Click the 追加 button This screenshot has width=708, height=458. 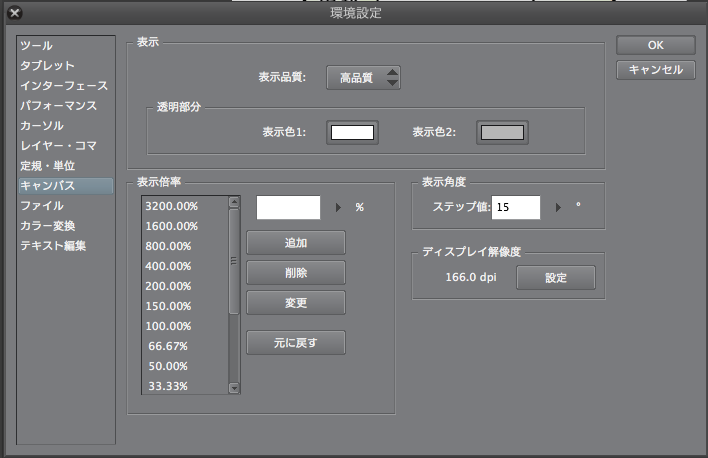point(296,243)
